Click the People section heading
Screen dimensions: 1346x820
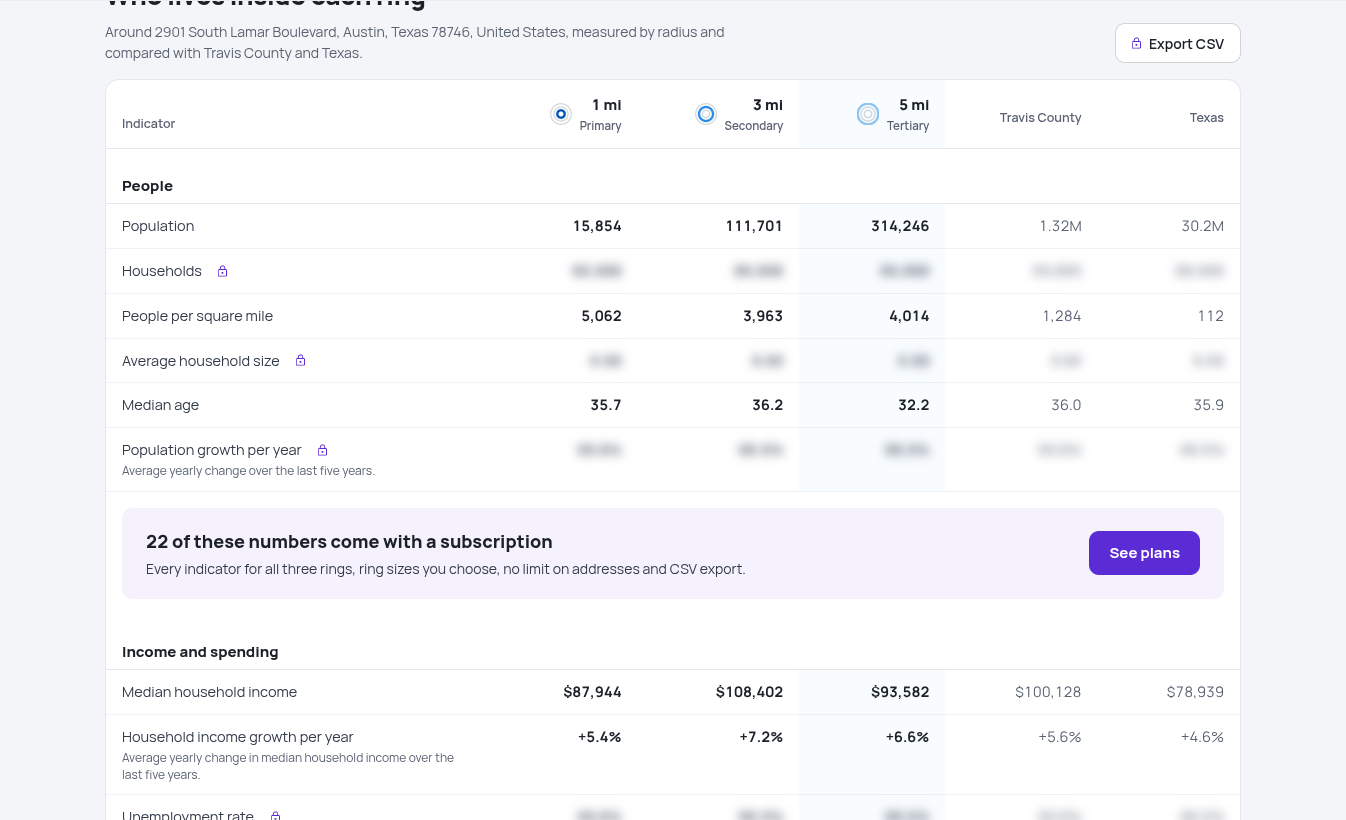click(x=147, y=186)
